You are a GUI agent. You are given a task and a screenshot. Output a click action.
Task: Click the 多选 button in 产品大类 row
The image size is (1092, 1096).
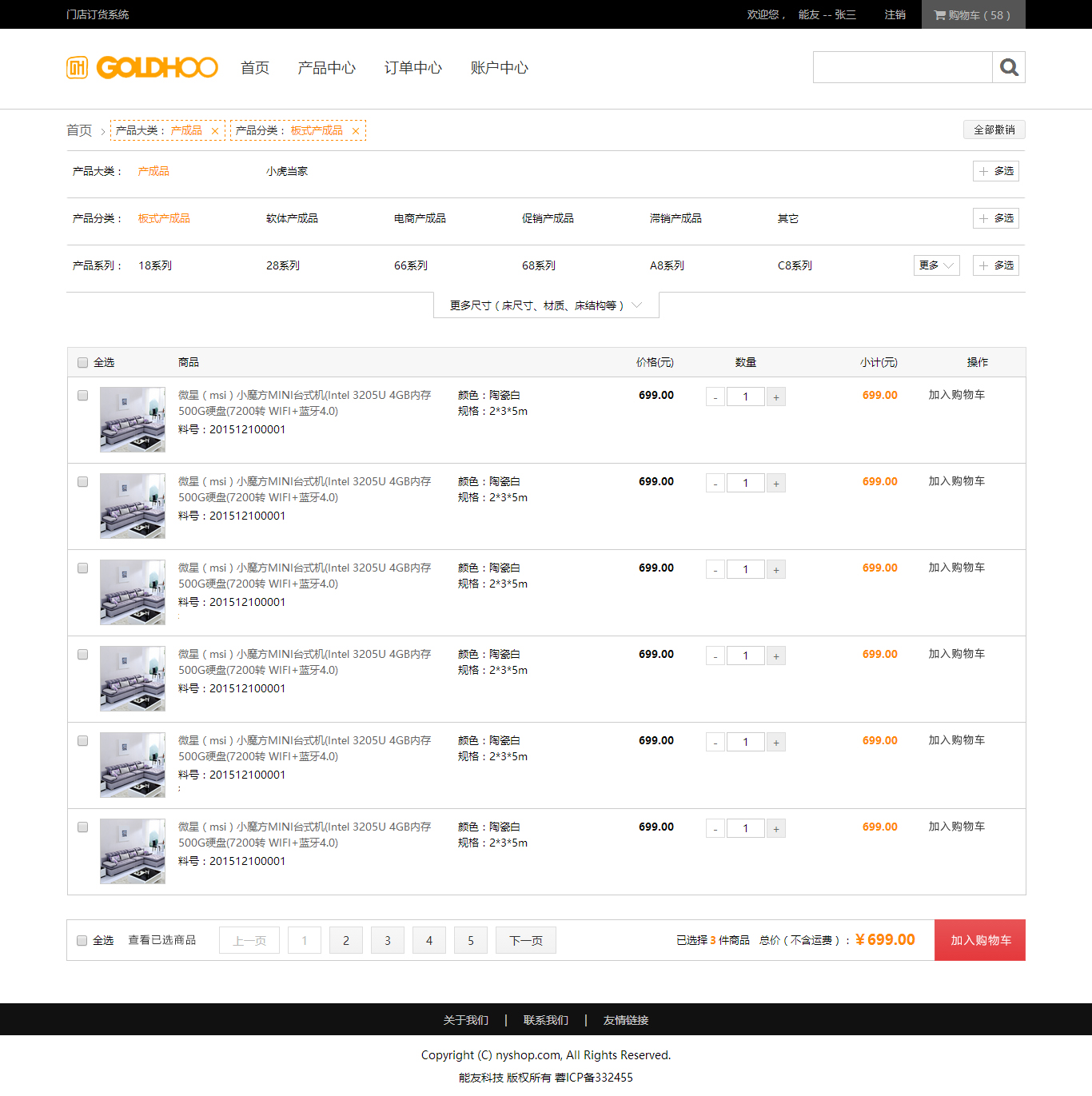tap(995, 171)
